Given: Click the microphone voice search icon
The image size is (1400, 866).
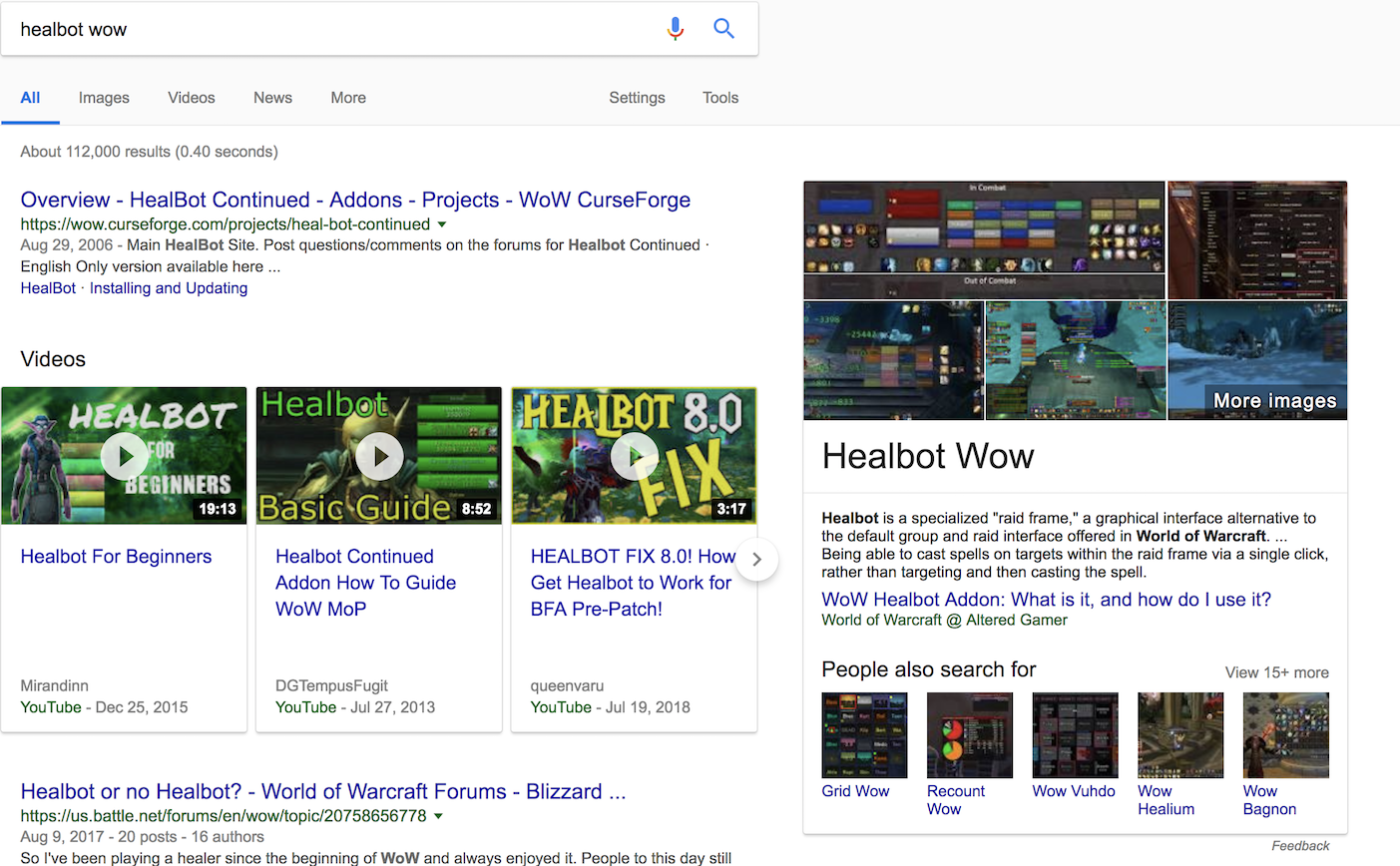Looking at the screenshot, I should click(x=676, y=29).
